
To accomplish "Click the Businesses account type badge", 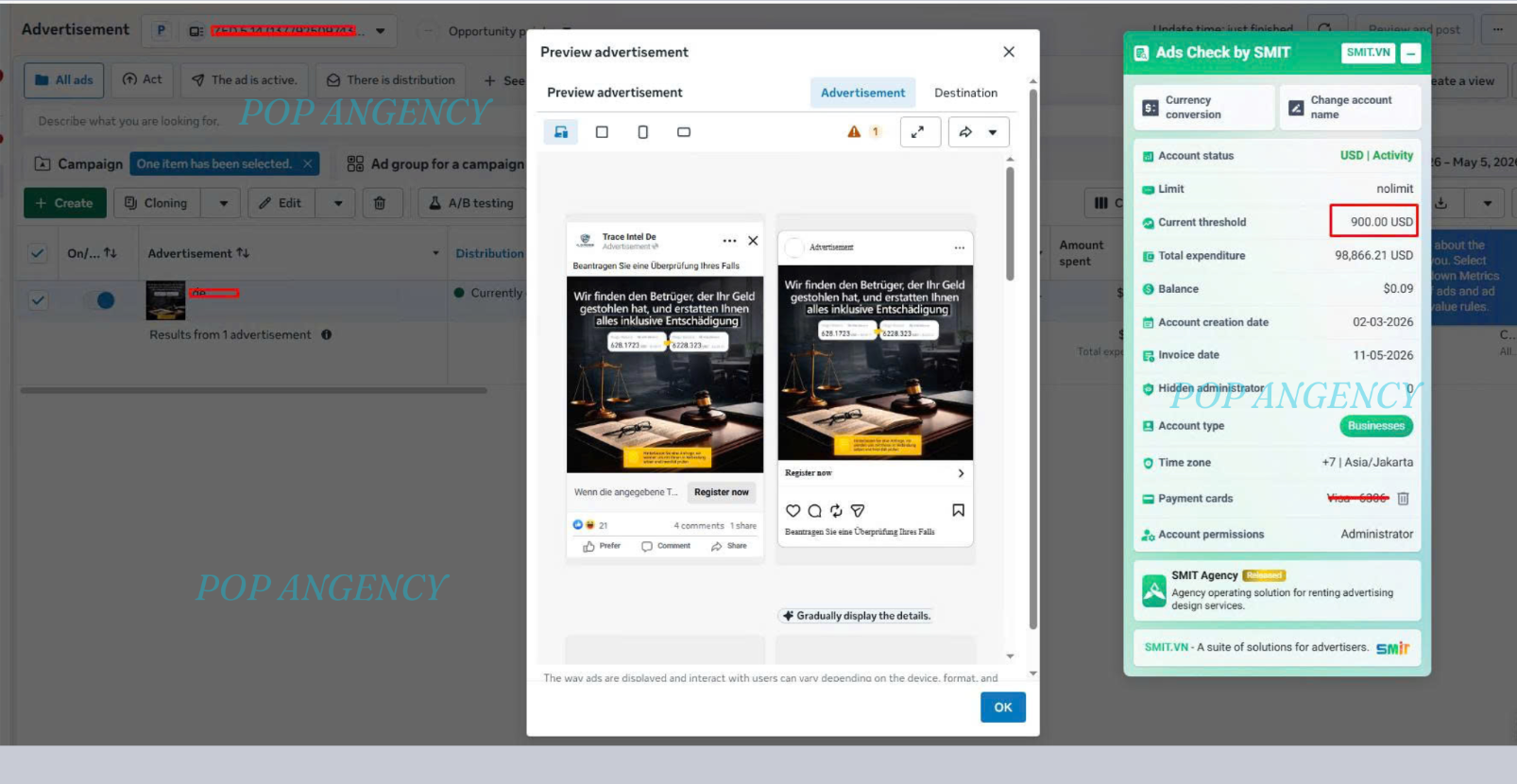I will click(1376, 426).
